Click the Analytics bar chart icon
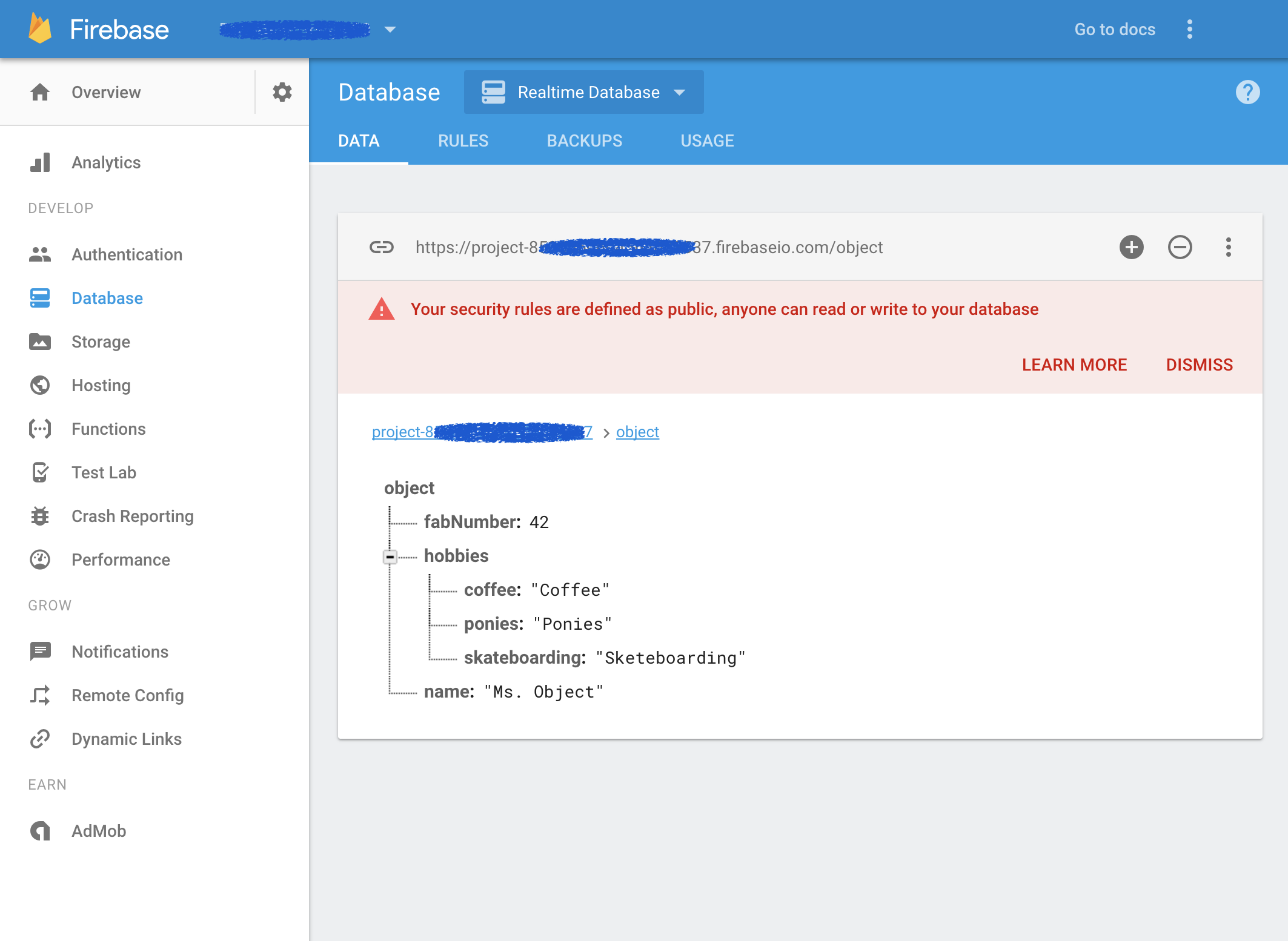Image resolution: width=1288 pixels, height=941 pixels. (x=40, y=162)
